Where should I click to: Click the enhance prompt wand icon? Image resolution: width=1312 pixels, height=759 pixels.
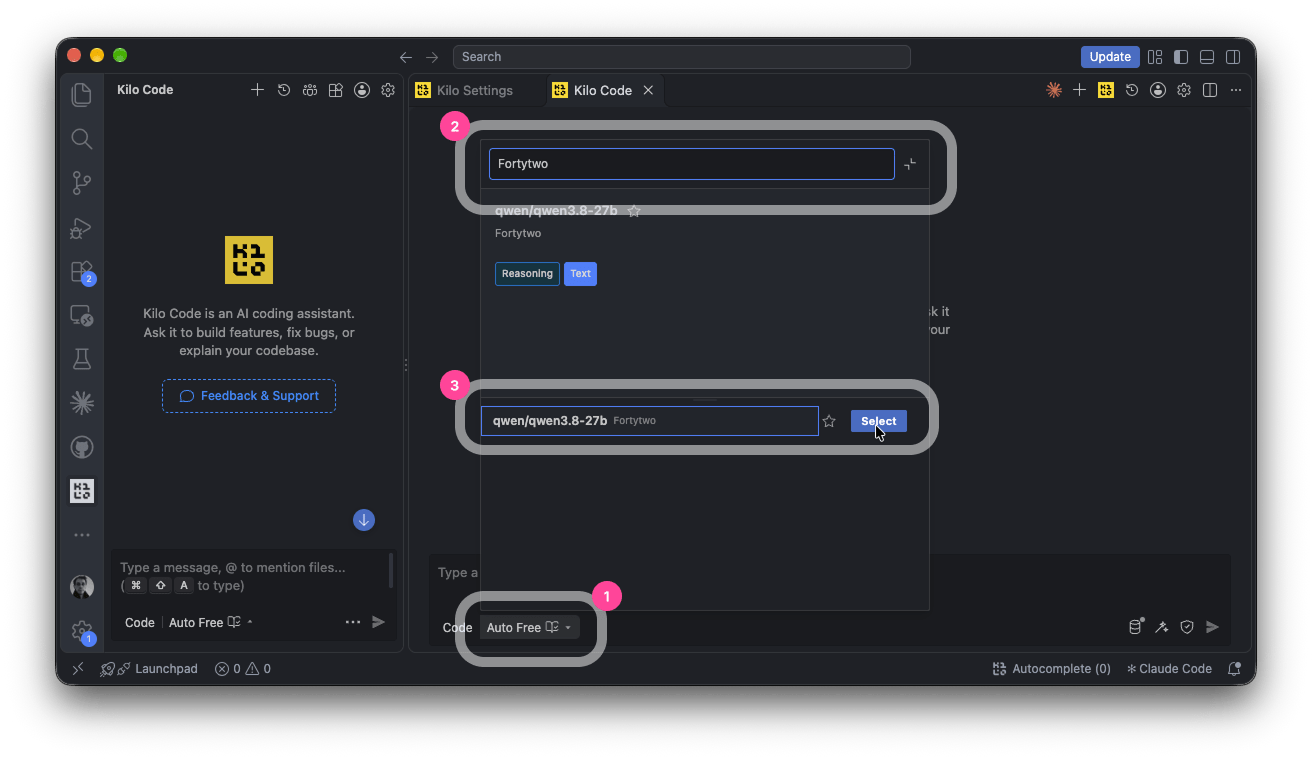point(1161,627)
